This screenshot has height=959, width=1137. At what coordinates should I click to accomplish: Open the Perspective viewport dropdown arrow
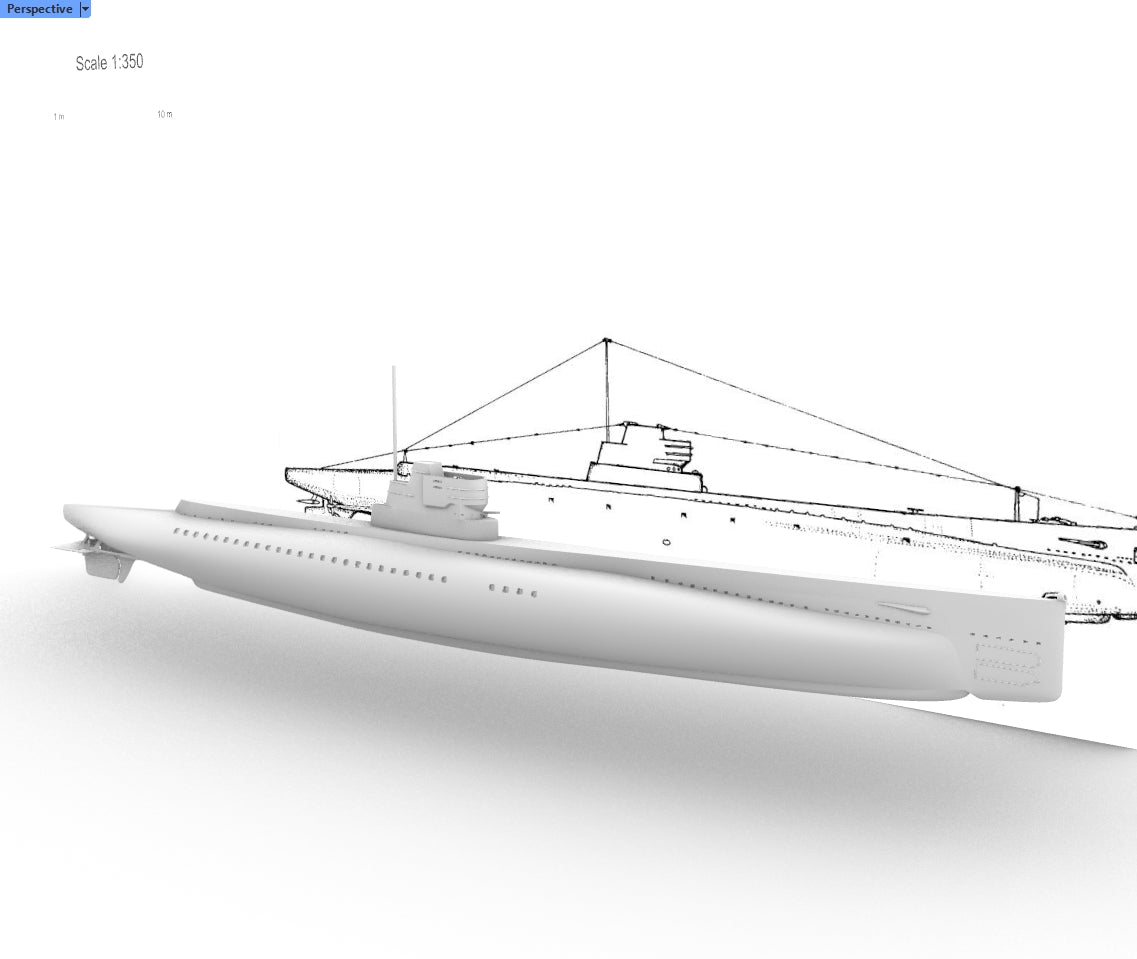click(x=85, y=9)
